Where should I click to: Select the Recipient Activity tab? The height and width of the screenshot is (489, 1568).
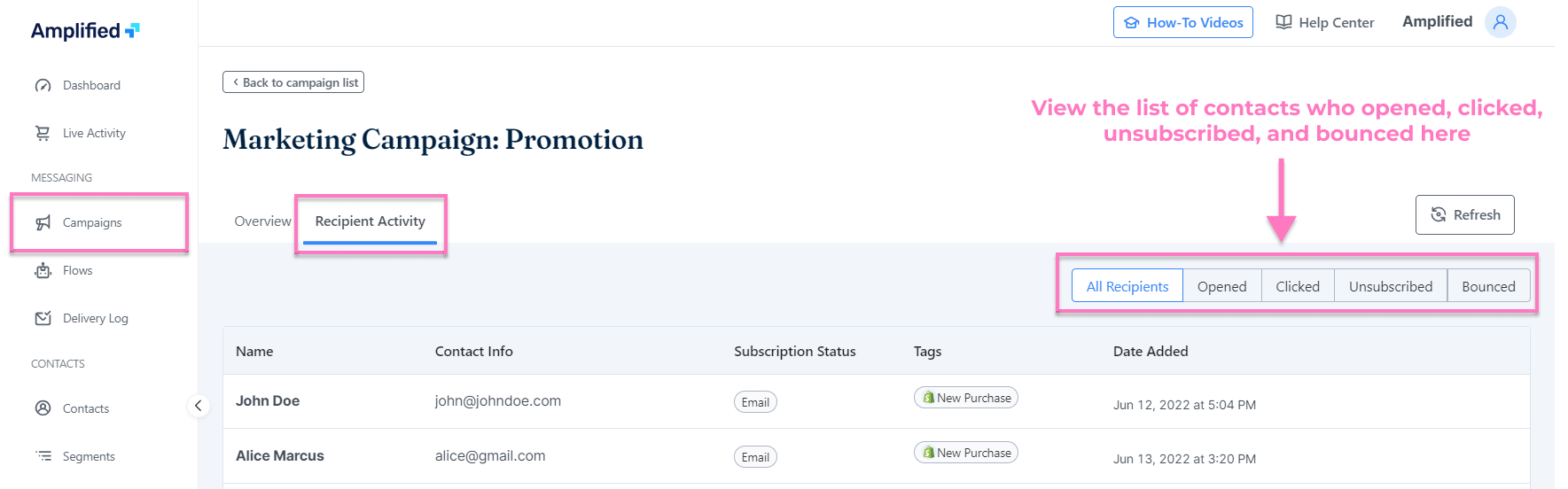[x=370, y=221]
